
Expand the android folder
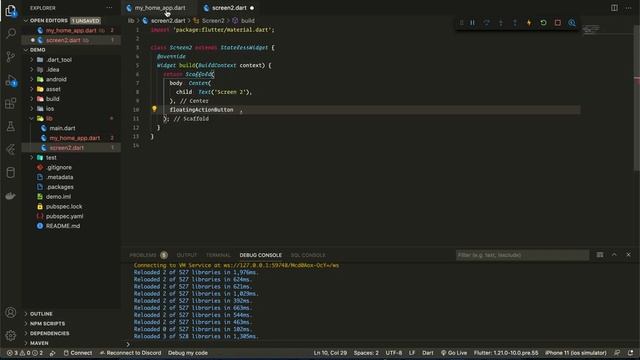(71, 79)
